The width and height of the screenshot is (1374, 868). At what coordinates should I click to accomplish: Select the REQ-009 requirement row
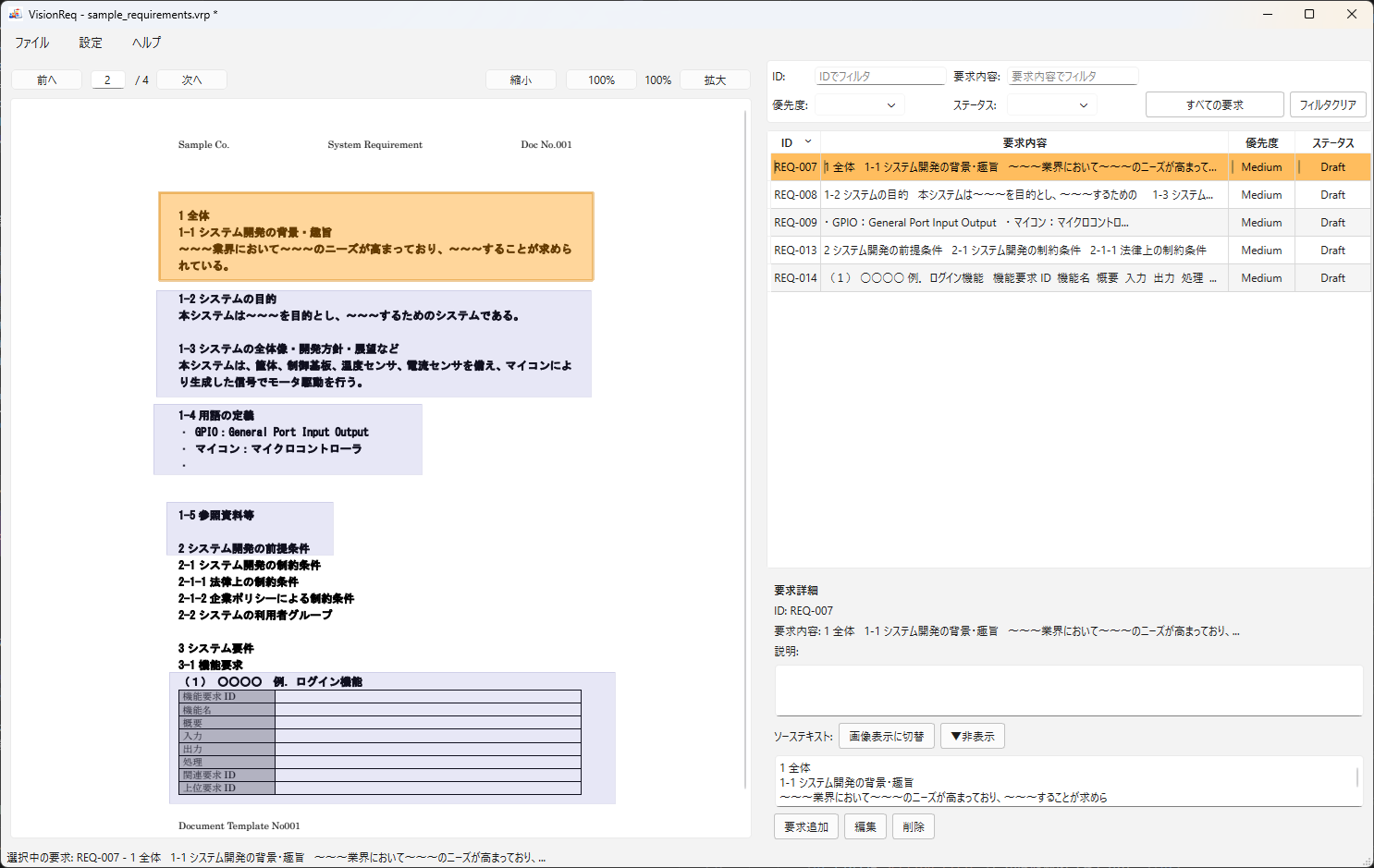pos(1017,222)
